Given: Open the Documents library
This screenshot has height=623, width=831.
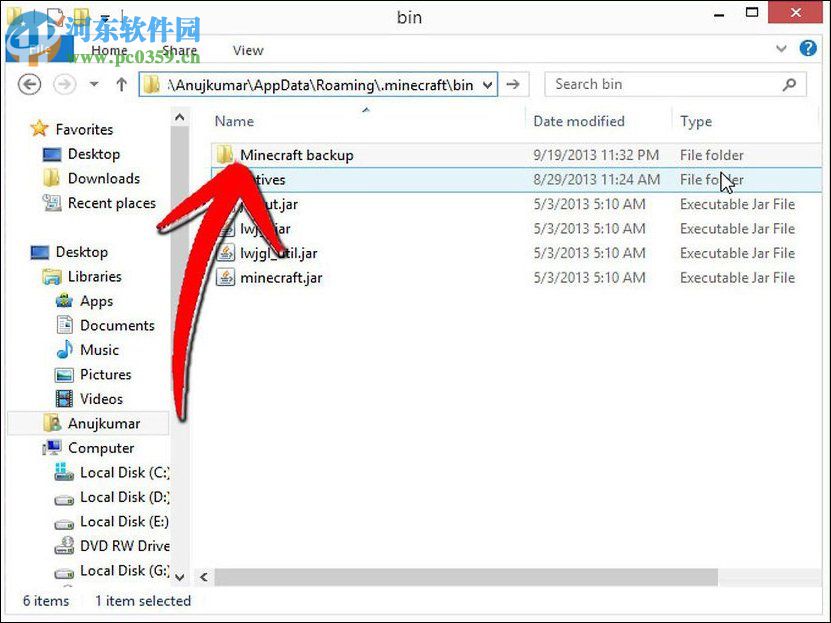Looking at the screenshot, I should [x=117, y=325].
